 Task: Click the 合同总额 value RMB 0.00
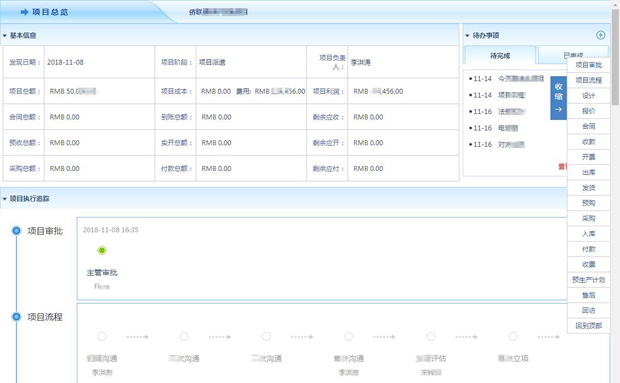64,117
